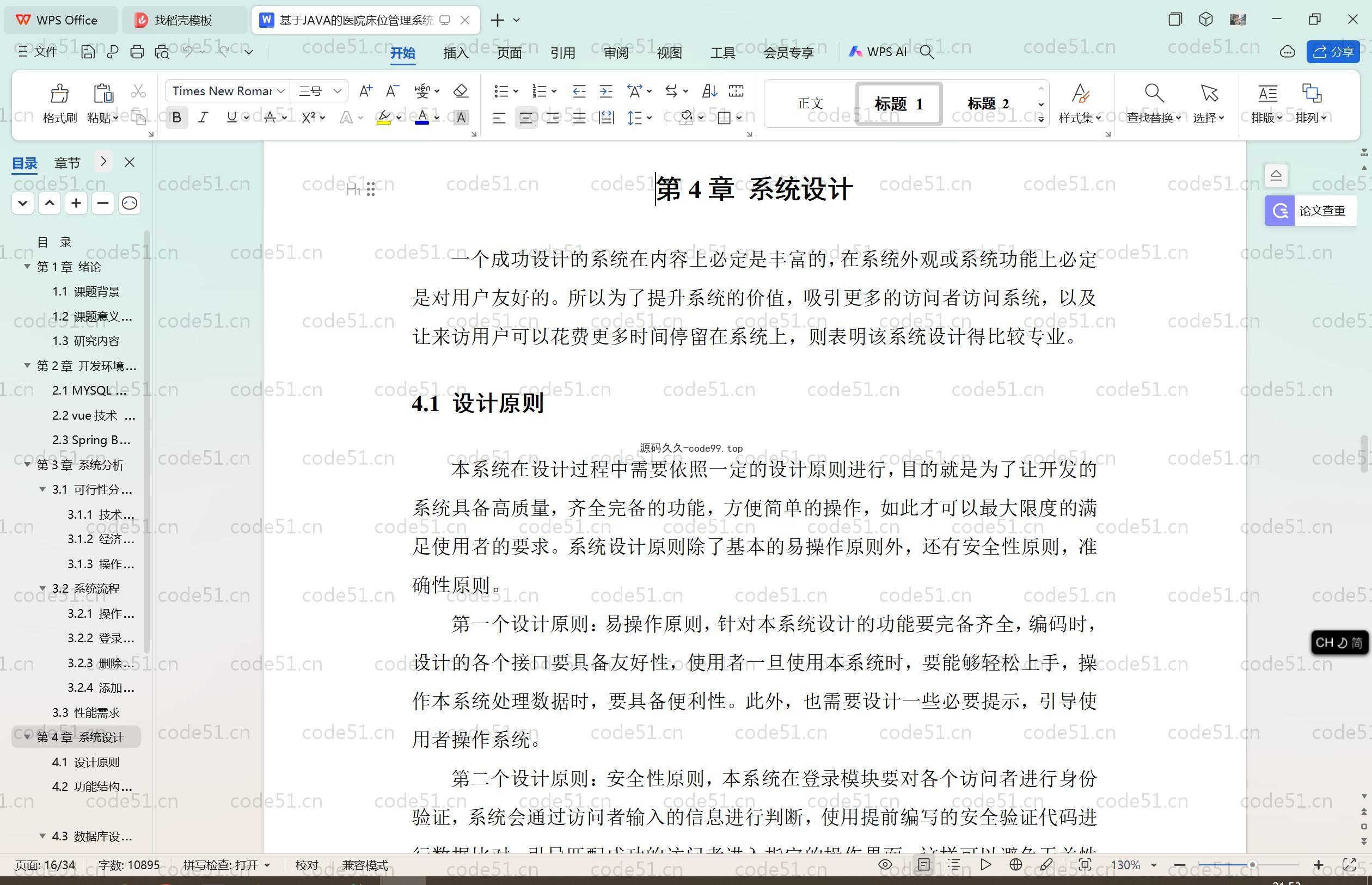This screenshot has height=885, width=1372.
Task: Click the Cut scissors icon
Action: coord(138,91)
